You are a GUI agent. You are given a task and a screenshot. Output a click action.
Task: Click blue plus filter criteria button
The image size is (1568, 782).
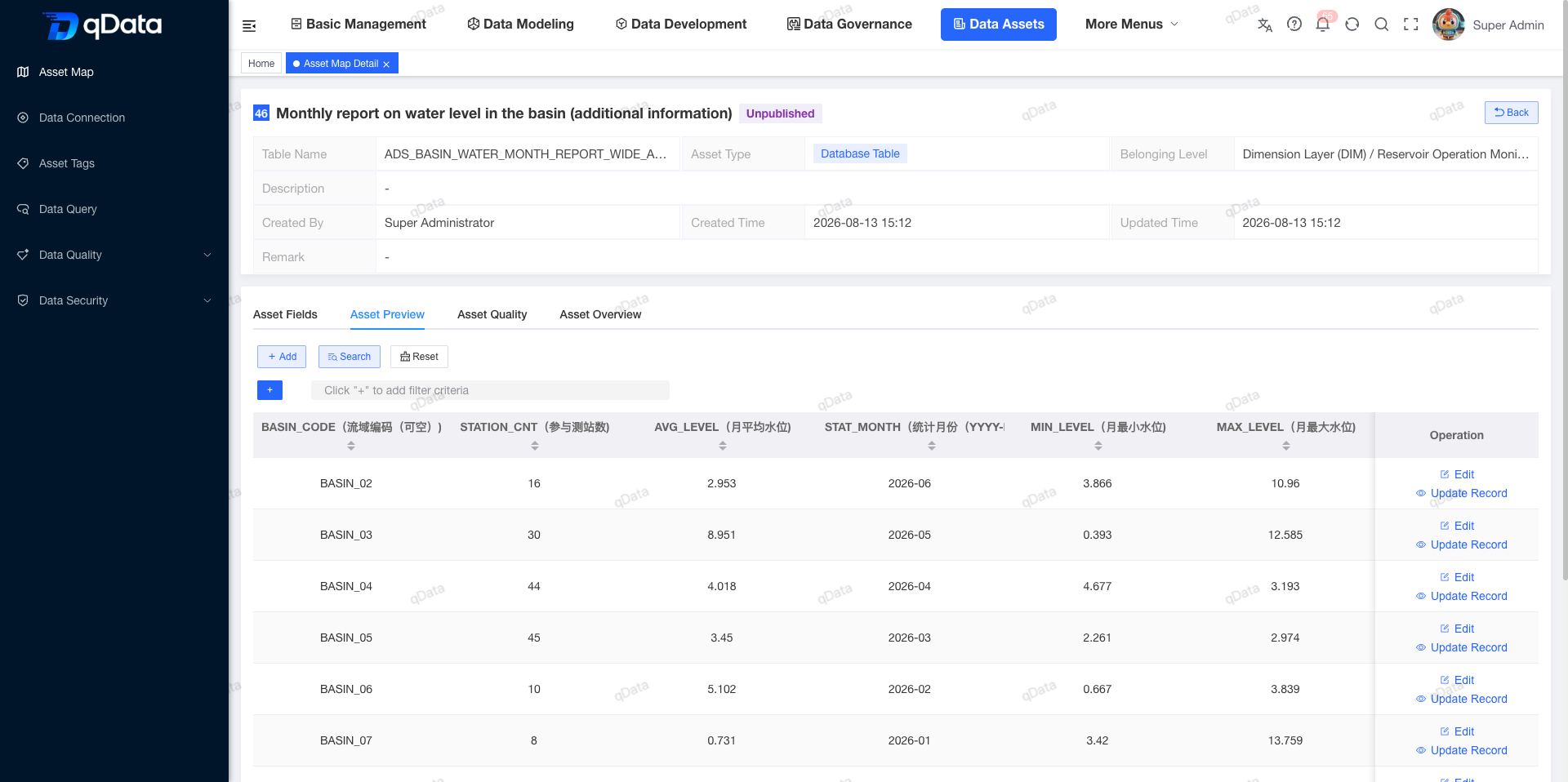click(x=269, y=390)
